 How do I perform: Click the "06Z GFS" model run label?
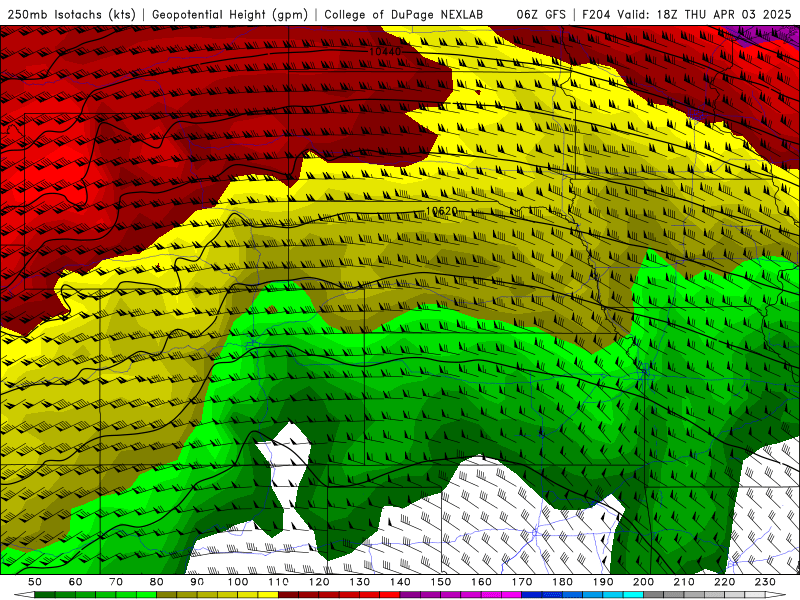coord(541,14)
